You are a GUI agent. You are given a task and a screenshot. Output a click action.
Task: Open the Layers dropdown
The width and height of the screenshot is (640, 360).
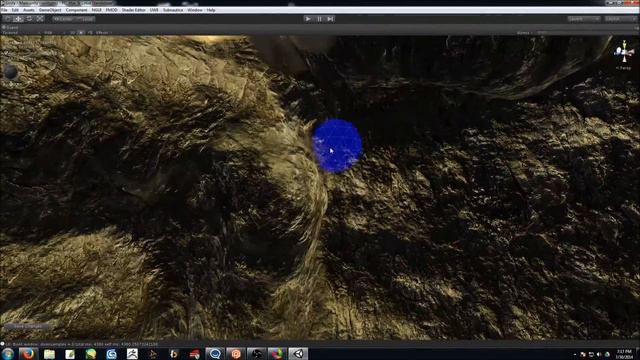584,19
